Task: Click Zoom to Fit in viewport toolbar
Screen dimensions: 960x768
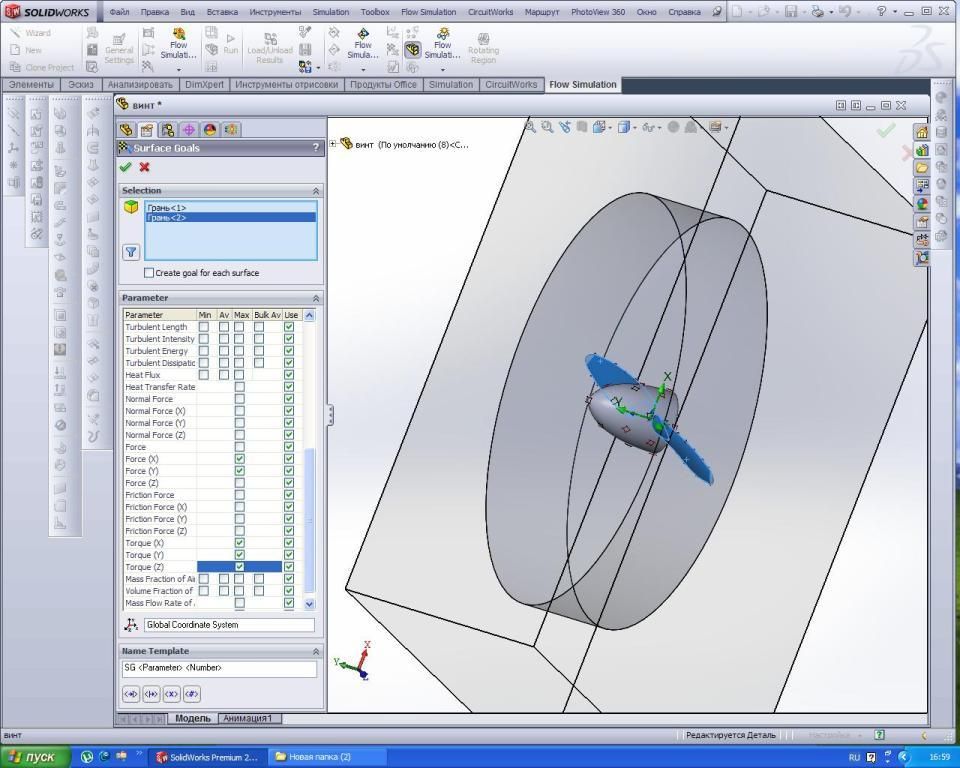Action: 530,127
